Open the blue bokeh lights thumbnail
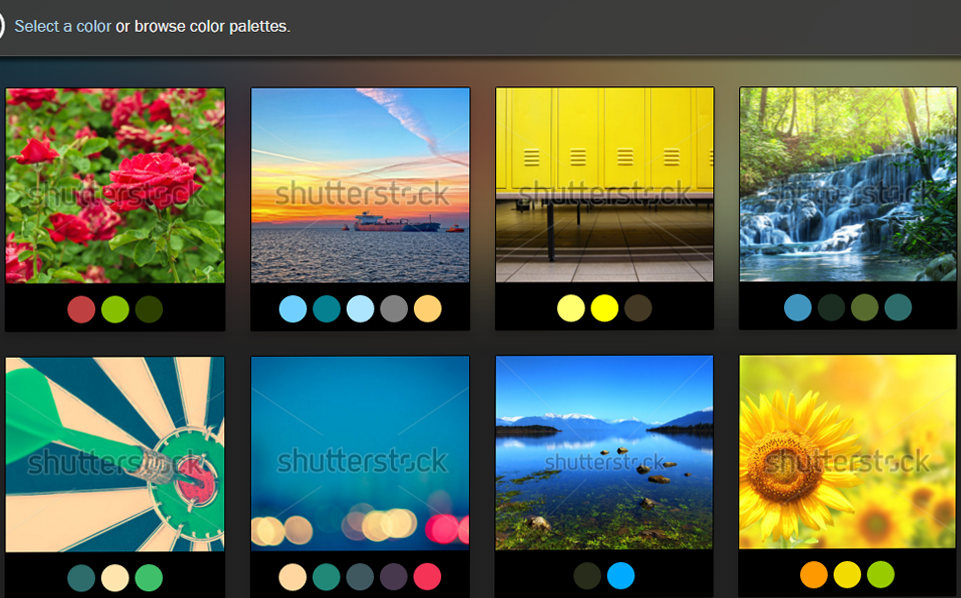Image resolution: width=961 pixels, height=598 pixels. tap(360, 453)
